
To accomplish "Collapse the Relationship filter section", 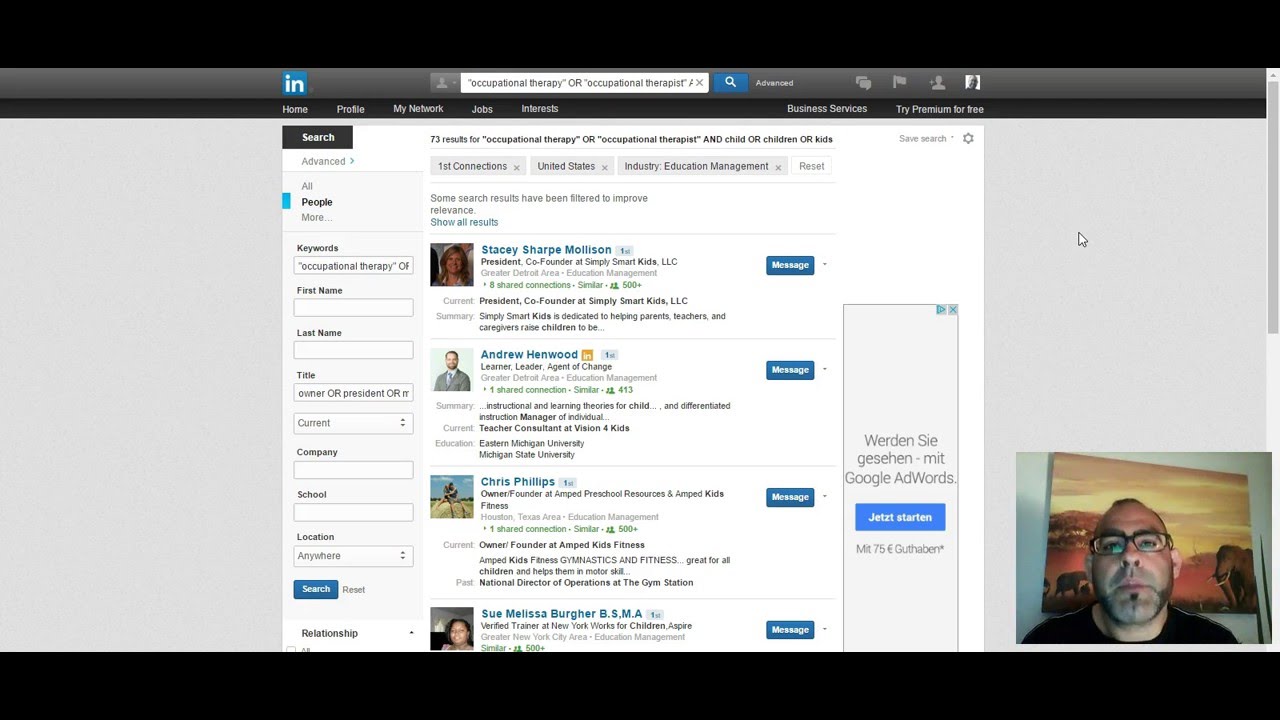I will pyautogui.click(x=411, y=633).
